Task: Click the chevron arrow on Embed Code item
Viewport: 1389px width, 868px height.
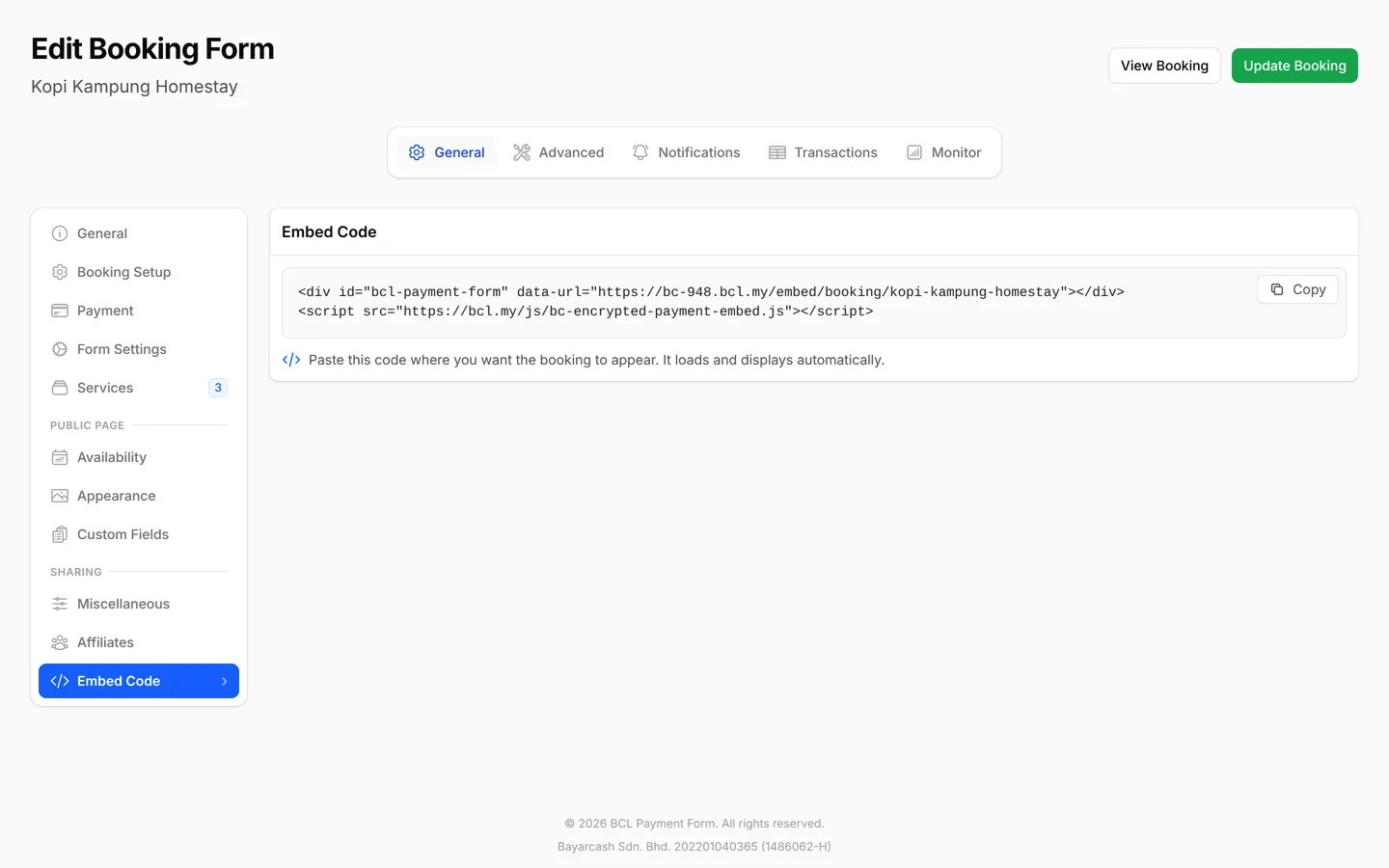Action: [x=224, y=681]
